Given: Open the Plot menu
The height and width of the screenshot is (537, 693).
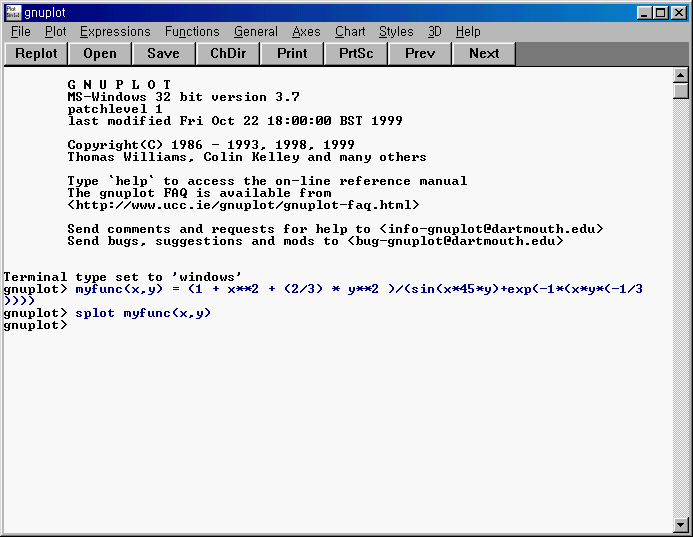Looking at the screenshot, I should [56, 32].
